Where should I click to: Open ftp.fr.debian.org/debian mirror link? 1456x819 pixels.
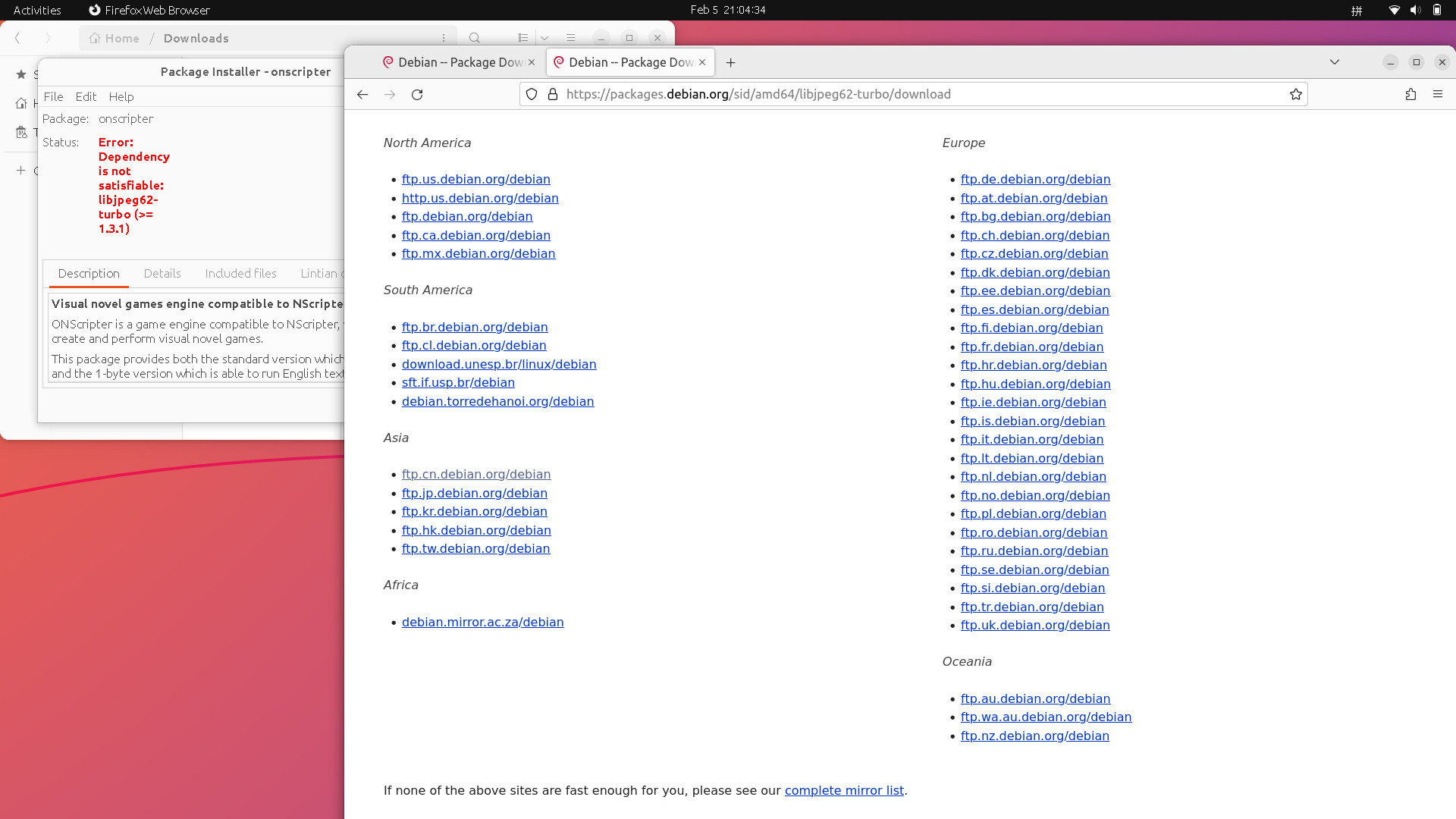[x=1032, y=347]
